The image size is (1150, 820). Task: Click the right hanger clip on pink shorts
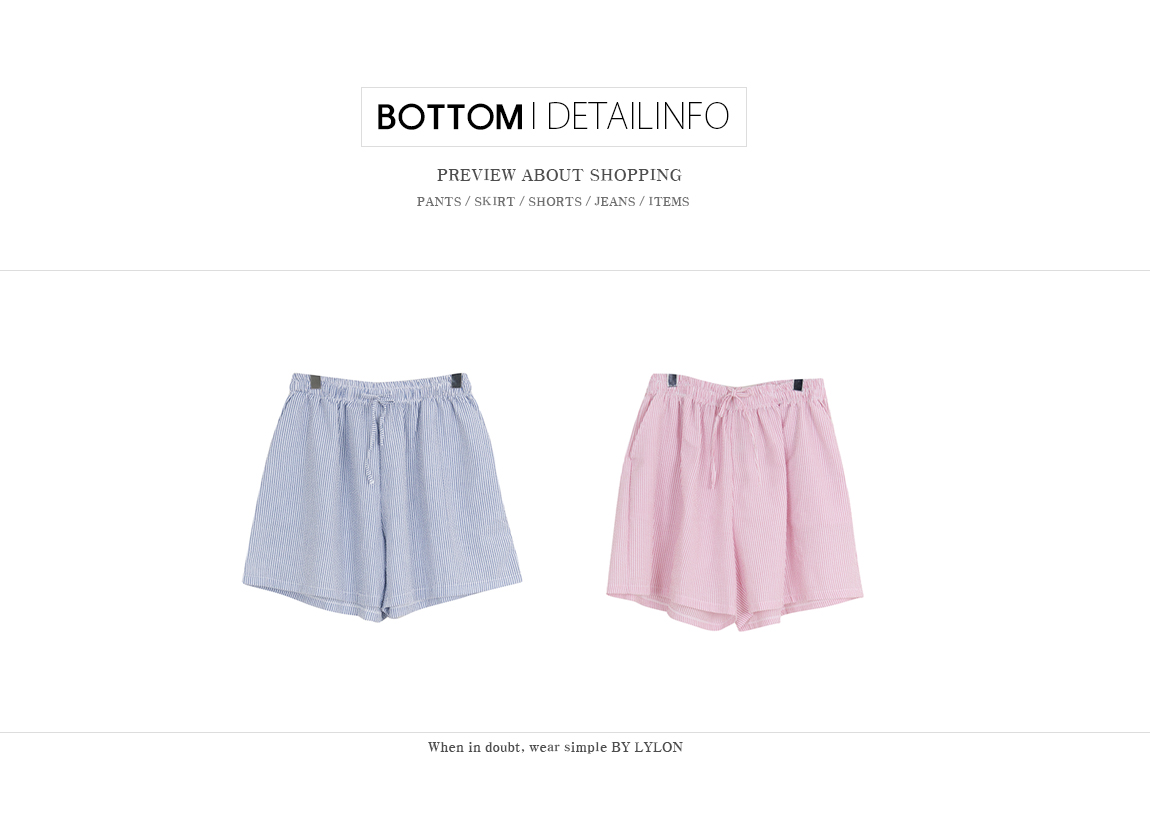click(x=798, y=384)
